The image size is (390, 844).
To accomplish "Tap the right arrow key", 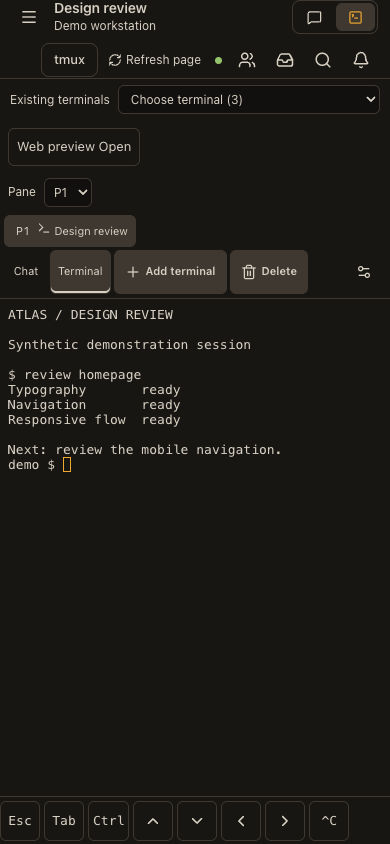I will (x=285, y=821).
